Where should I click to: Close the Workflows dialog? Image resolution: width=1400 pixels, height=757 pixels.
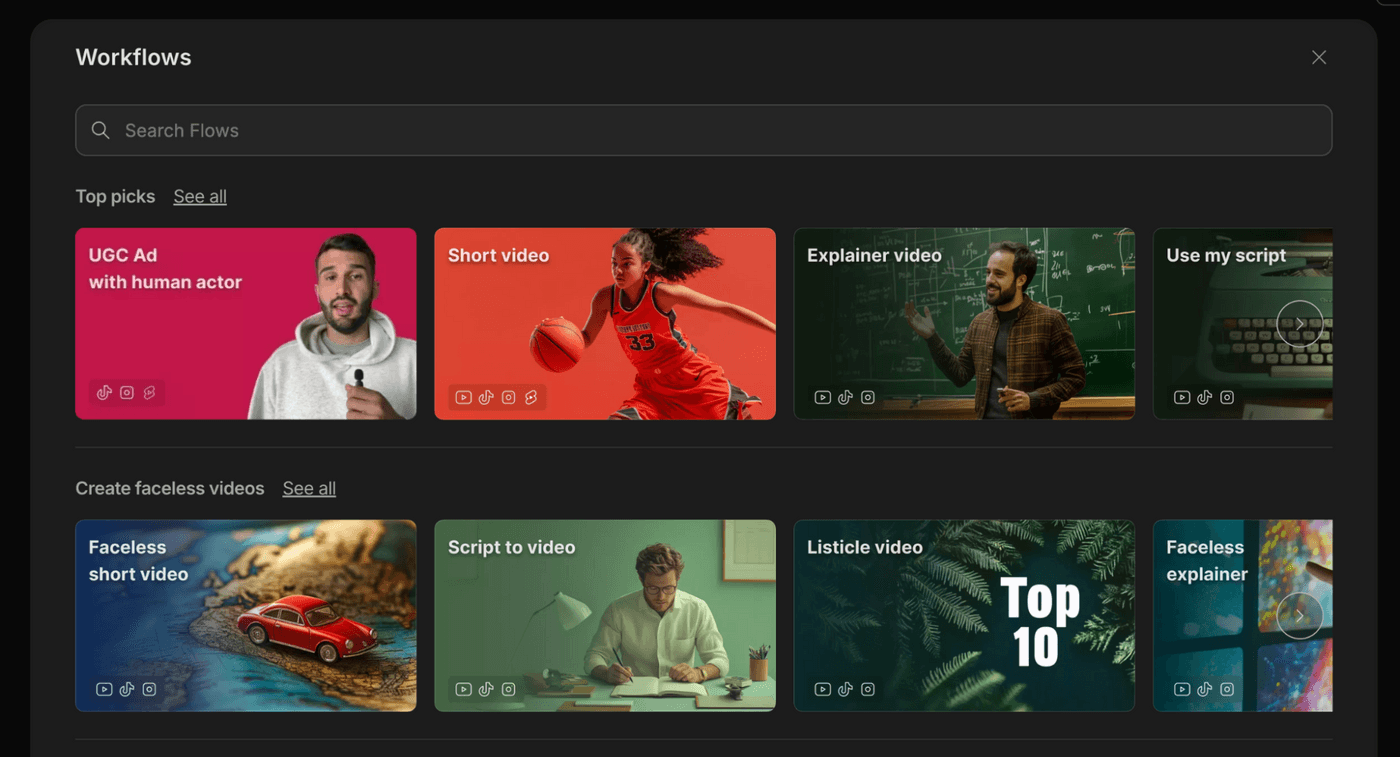tap(1319, 58)
